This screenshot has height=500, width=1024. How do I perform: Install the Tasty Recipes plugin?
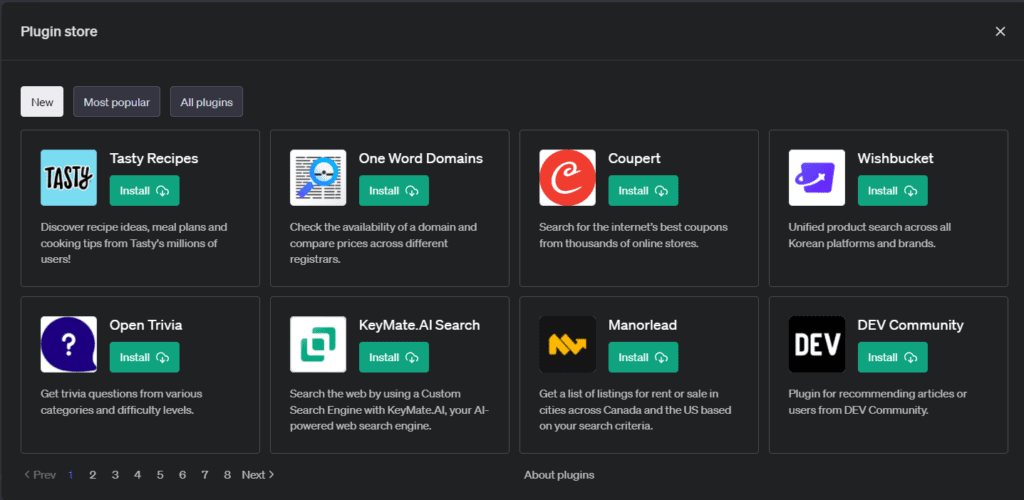[x=144, y=191]
